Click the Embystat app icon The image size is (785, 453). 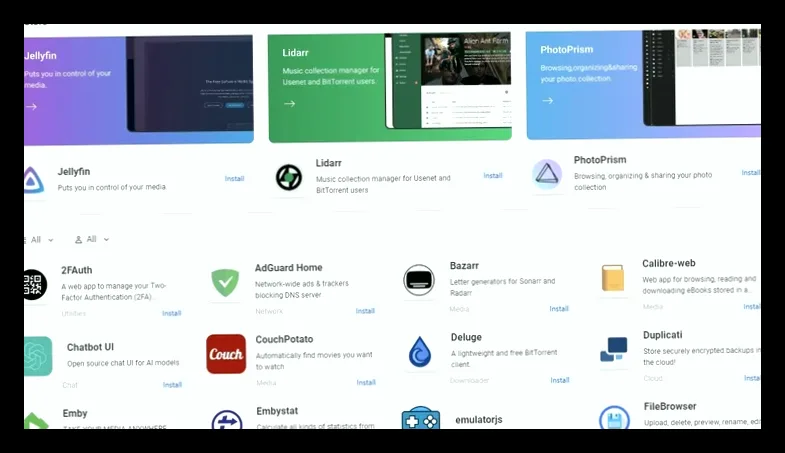point(227,420)
